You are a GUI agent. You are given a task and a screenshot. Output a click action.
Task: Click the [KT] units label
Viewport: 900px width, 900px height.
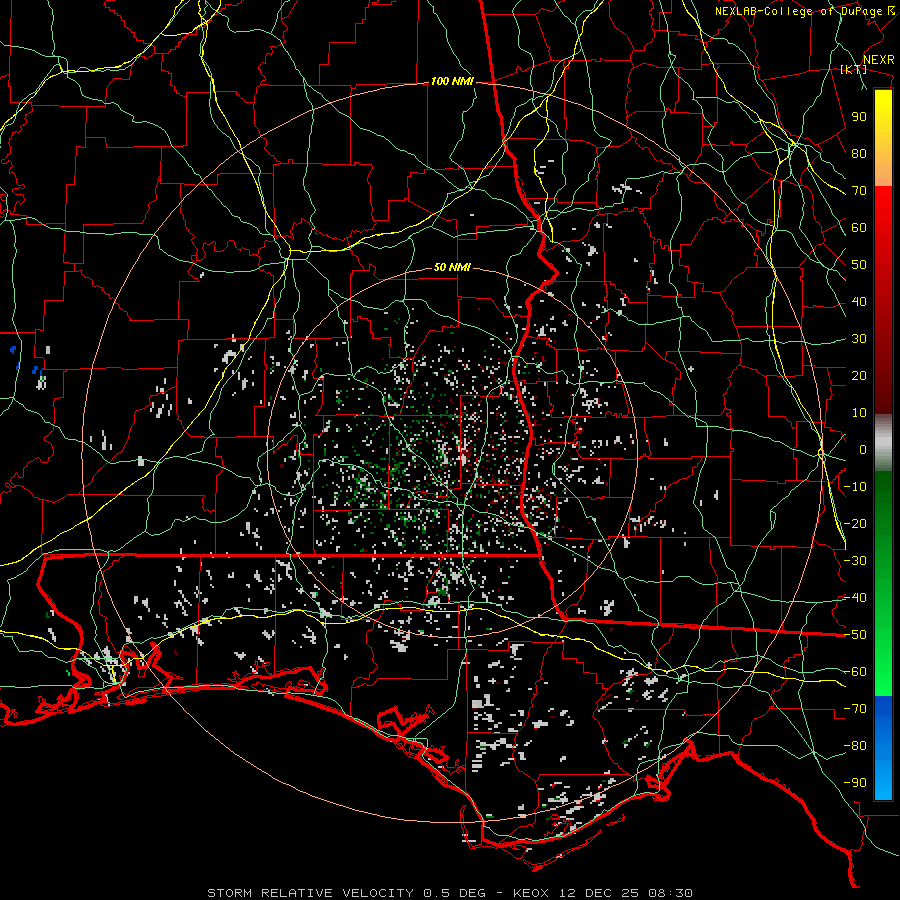point(854,69)
